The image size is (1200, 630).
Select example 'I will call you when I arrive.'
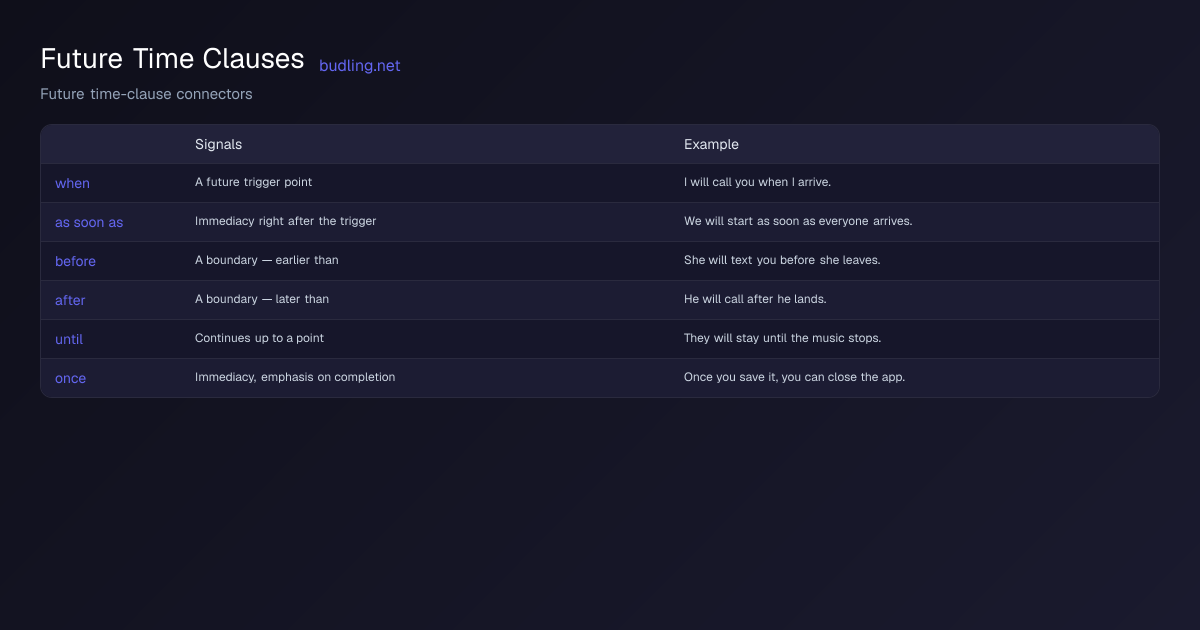(757, 182)
